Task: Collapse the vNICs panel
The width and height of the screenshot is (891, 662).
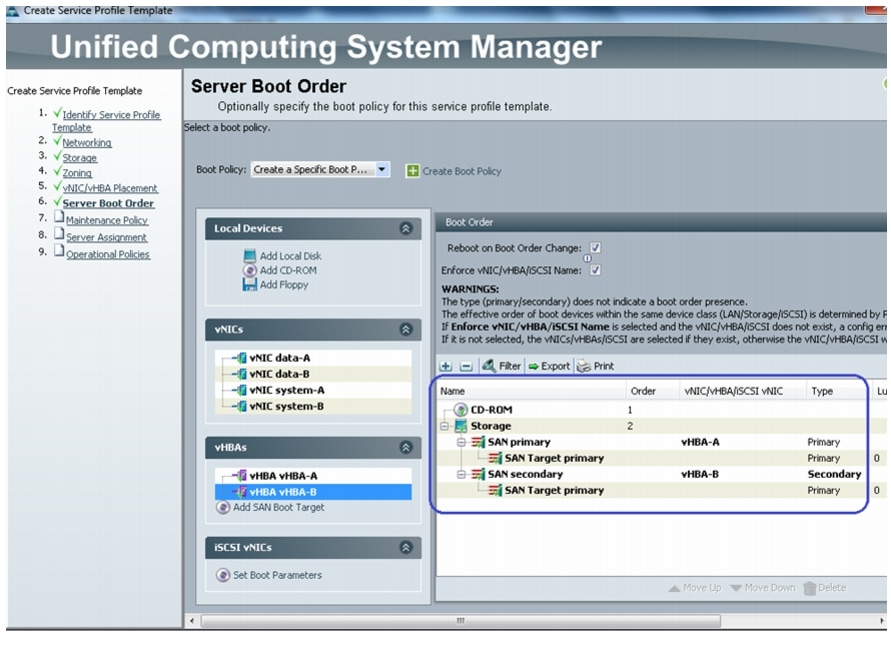Action: click(406, 330)
